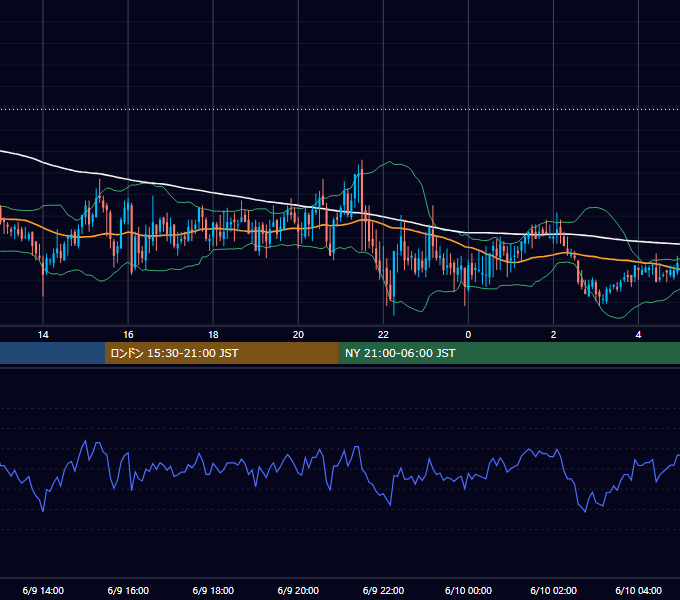680x600 pixels.
Task: Click the 4 hour axis label
Action: pos(638,335)
